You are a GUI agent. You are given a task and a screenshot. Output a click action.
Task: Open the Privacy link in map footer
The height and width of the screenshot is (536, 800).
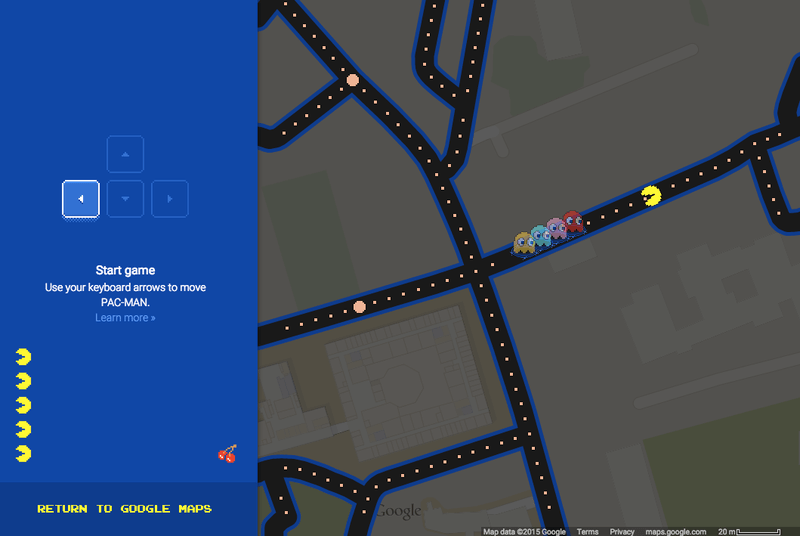pyautogui.click(x=622, y=532)
